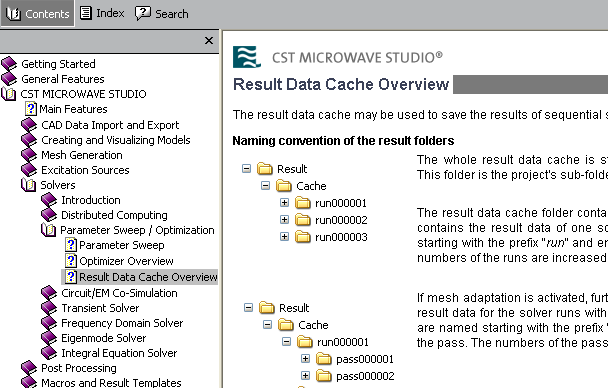This screenshot has height=388, width=608.
Task: Click the pass000001 folder label
Action: pos(365,359)
